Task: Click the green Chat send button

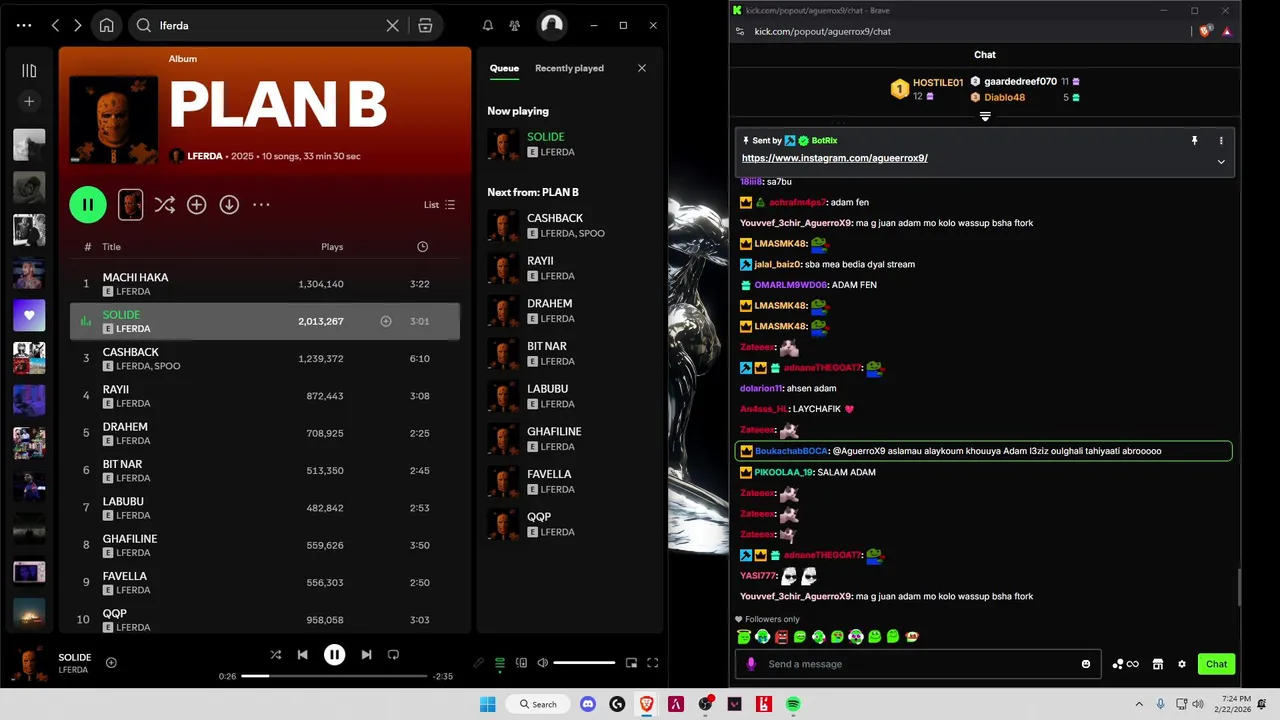Action: pos(1216,664)
